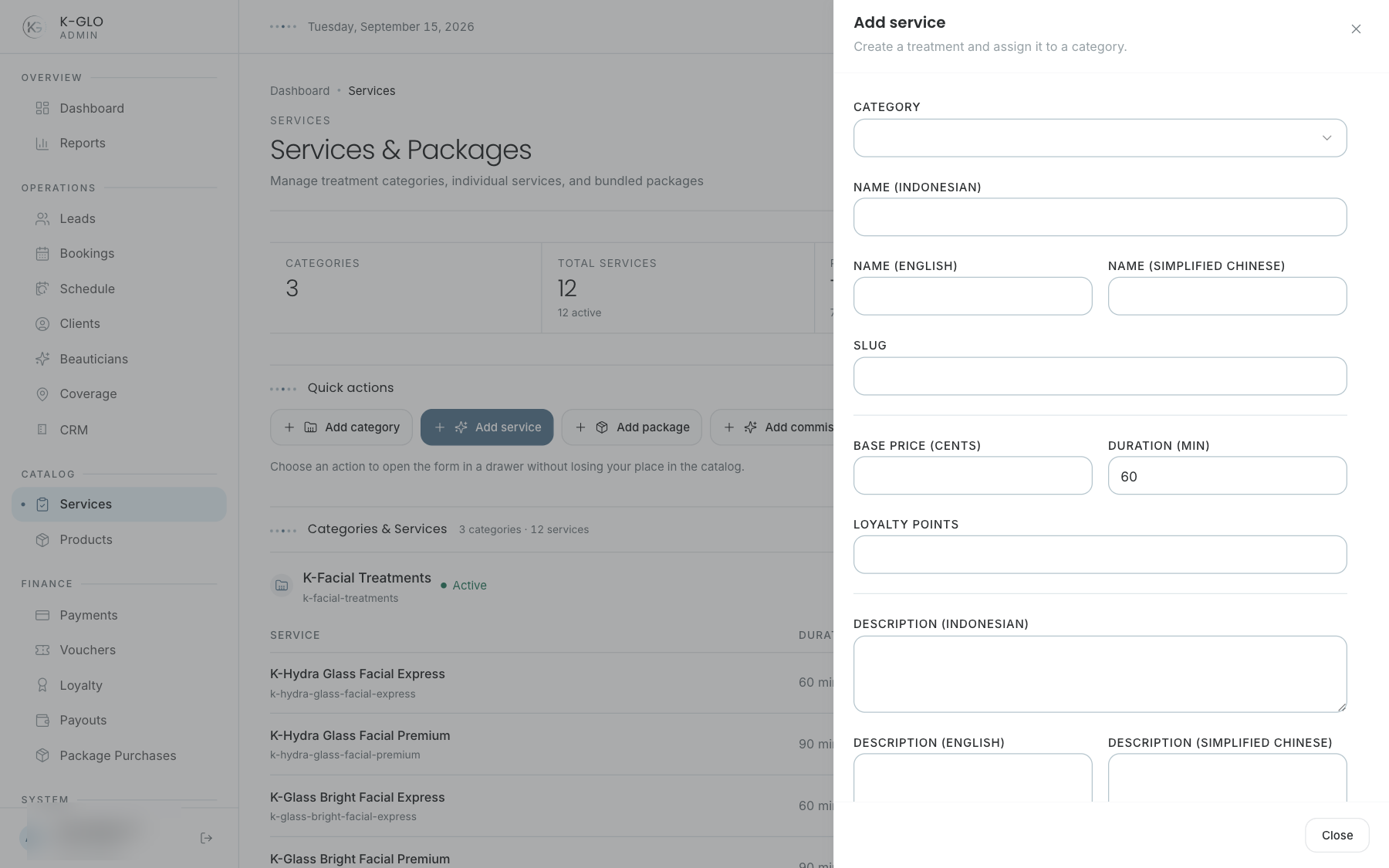Open Package Purchases icon

point(42,755)
